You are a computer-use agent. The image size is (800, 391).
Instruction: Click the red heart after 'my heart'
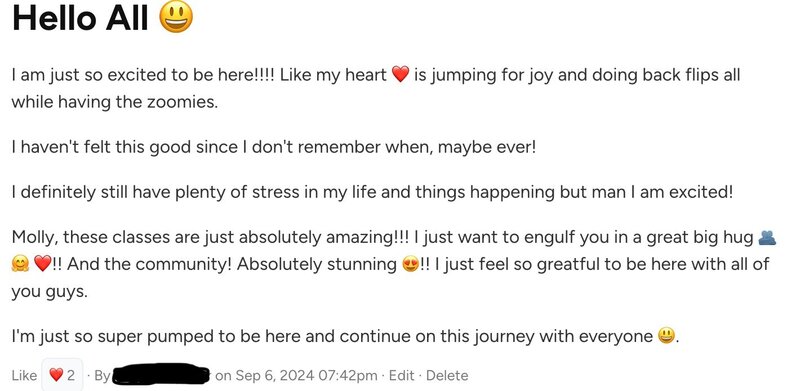pos(401,75)
